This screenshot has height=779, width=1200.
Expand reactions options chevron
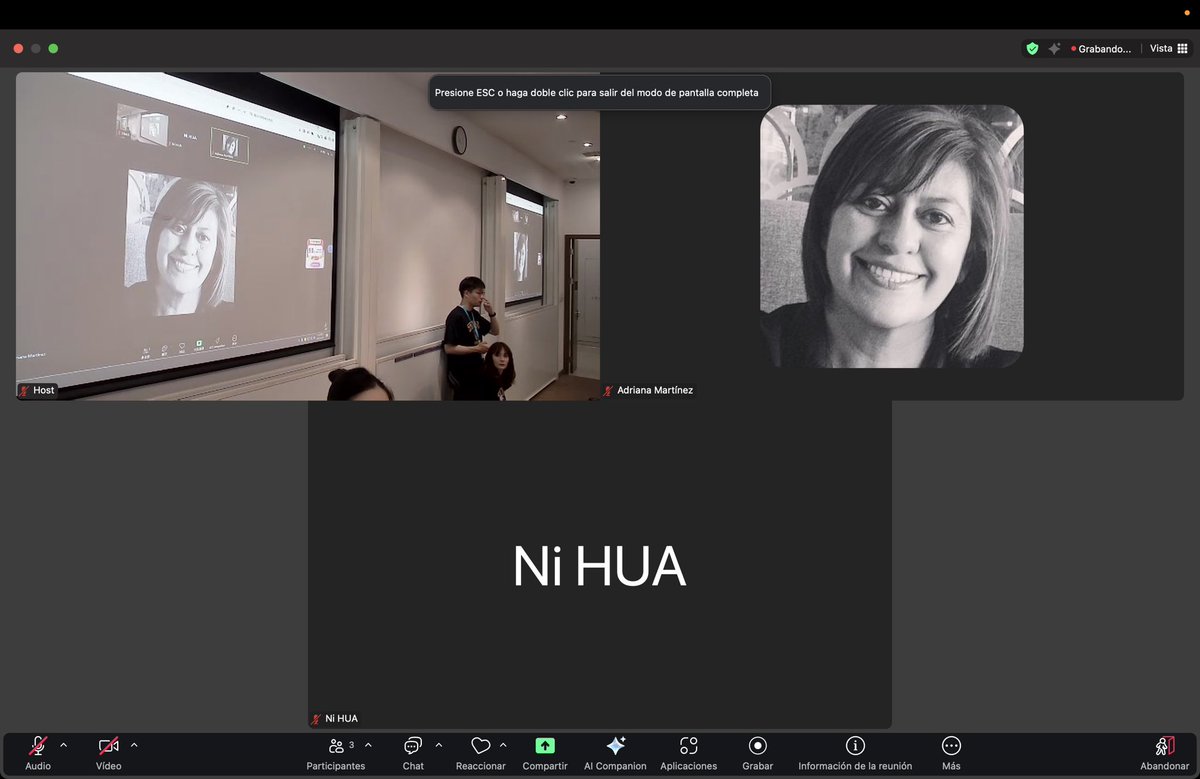tap(503, 745)
